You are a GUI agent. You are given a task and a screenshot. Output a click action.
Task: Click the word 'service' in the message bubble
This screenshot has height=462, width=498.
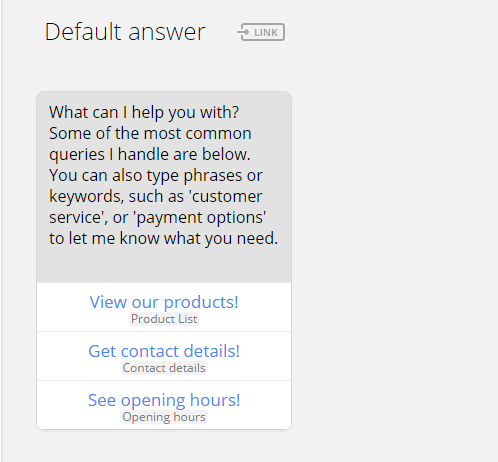[x=75, y=218]
